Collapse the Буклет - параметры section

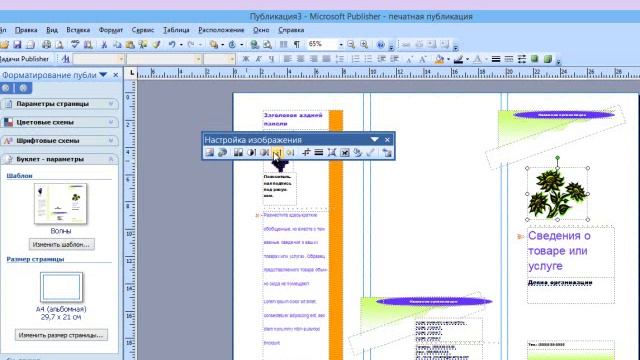click(x=60, y=159)
